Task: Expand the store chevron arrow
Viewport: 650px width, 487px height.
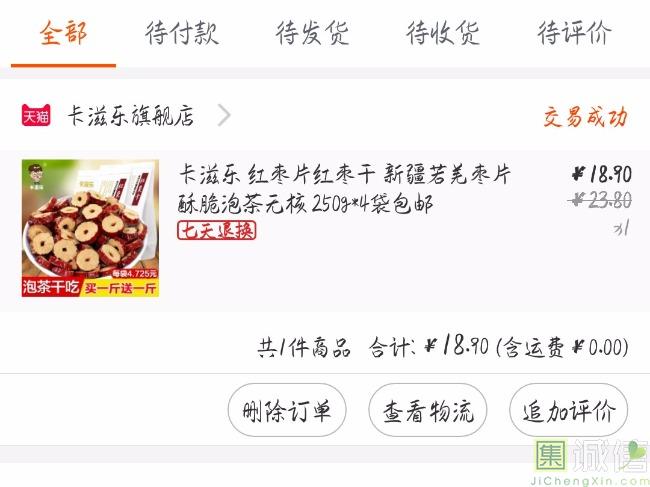Action: 224,115
